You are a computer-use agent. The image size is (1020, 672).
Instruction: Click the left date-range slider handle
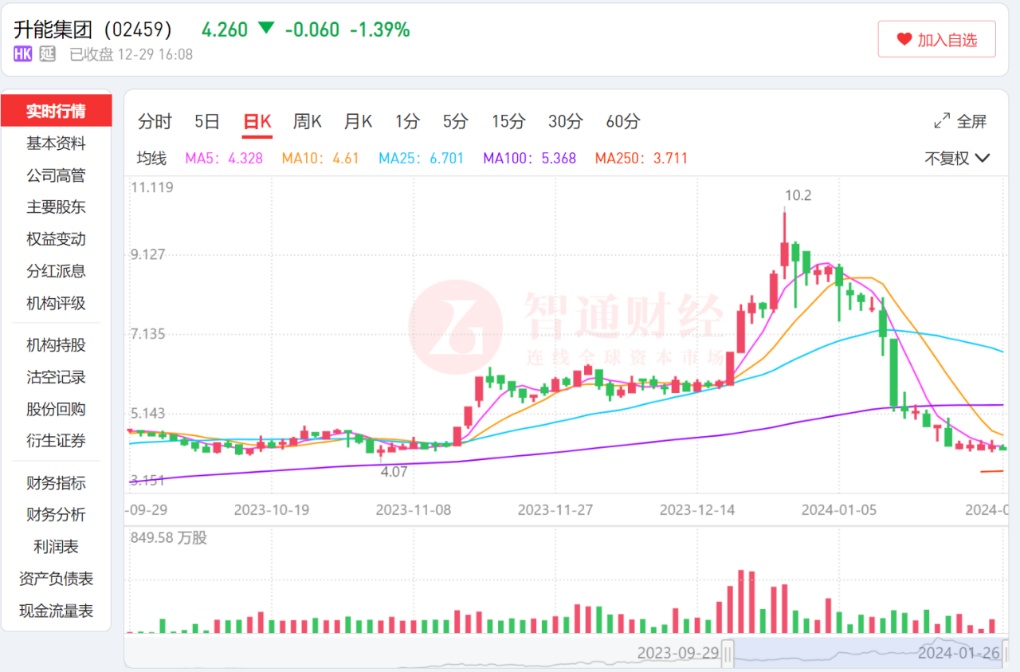coord(728,654)
